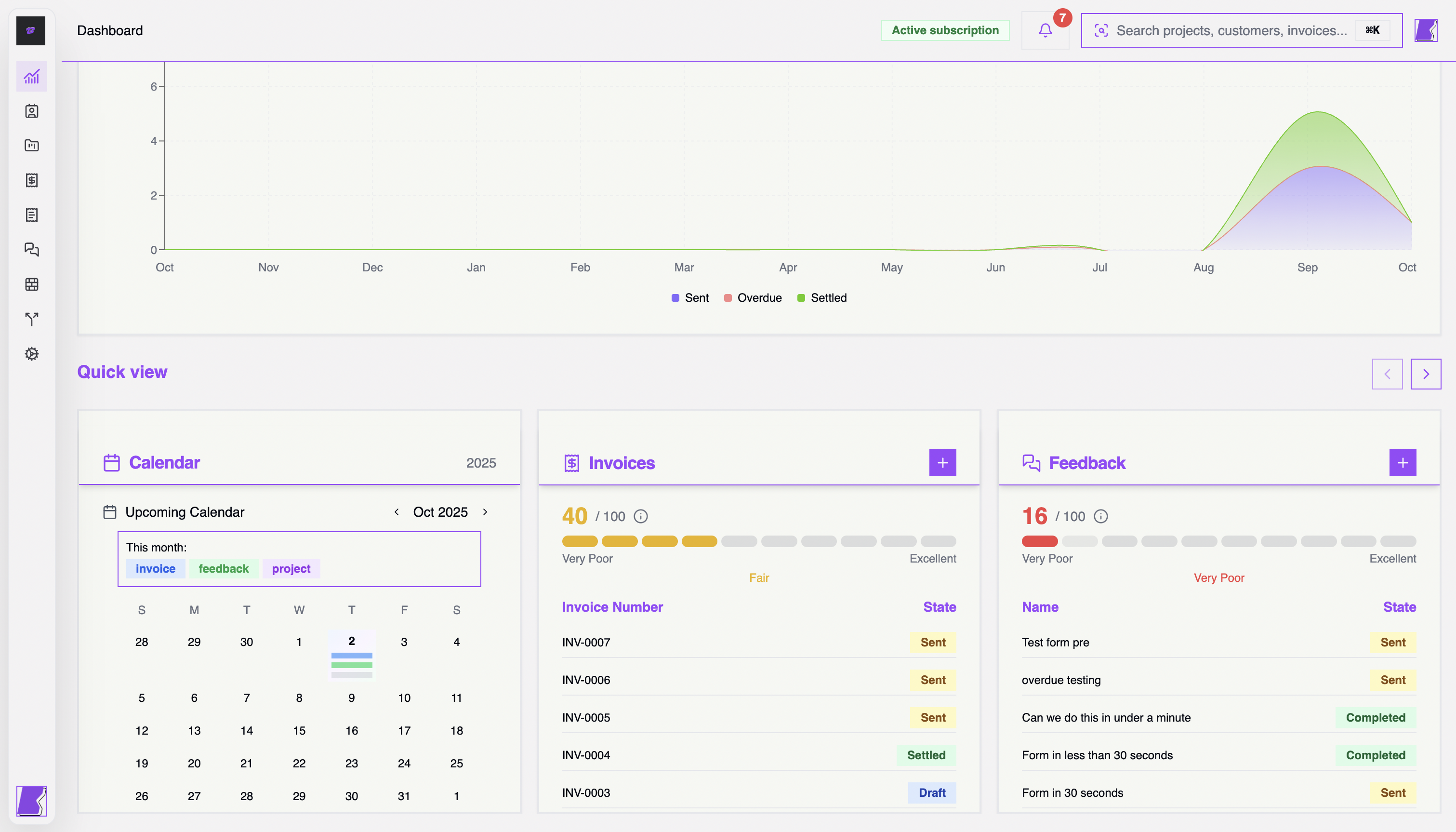1456x832 pixels.
Task: Open the notifications bell icon
Action: 1045,30
